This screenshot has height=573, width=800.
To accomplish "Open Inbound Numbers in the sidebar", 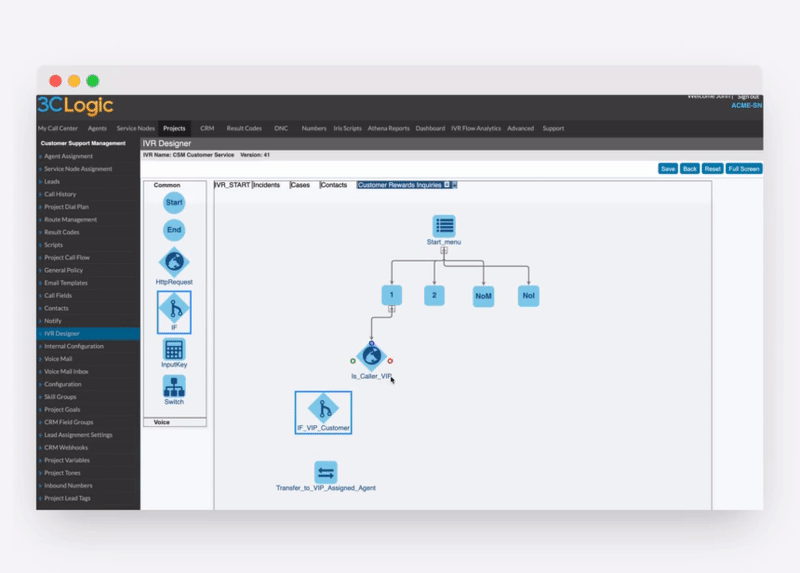I will 68,486.
